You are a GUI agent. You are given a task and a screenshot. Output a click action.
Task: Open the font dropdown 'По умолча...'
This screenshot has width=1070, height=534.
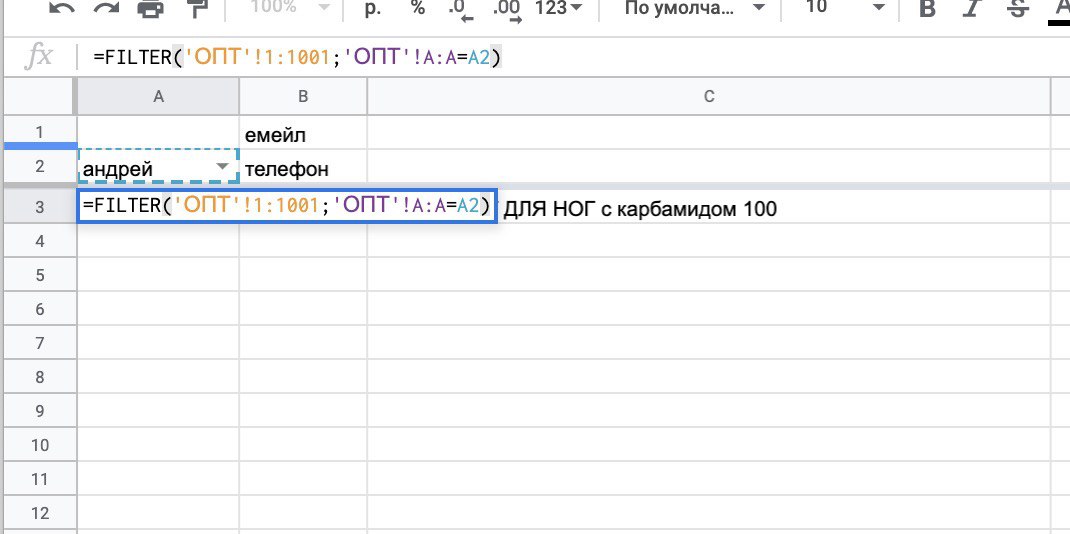(x=694, y=8)
